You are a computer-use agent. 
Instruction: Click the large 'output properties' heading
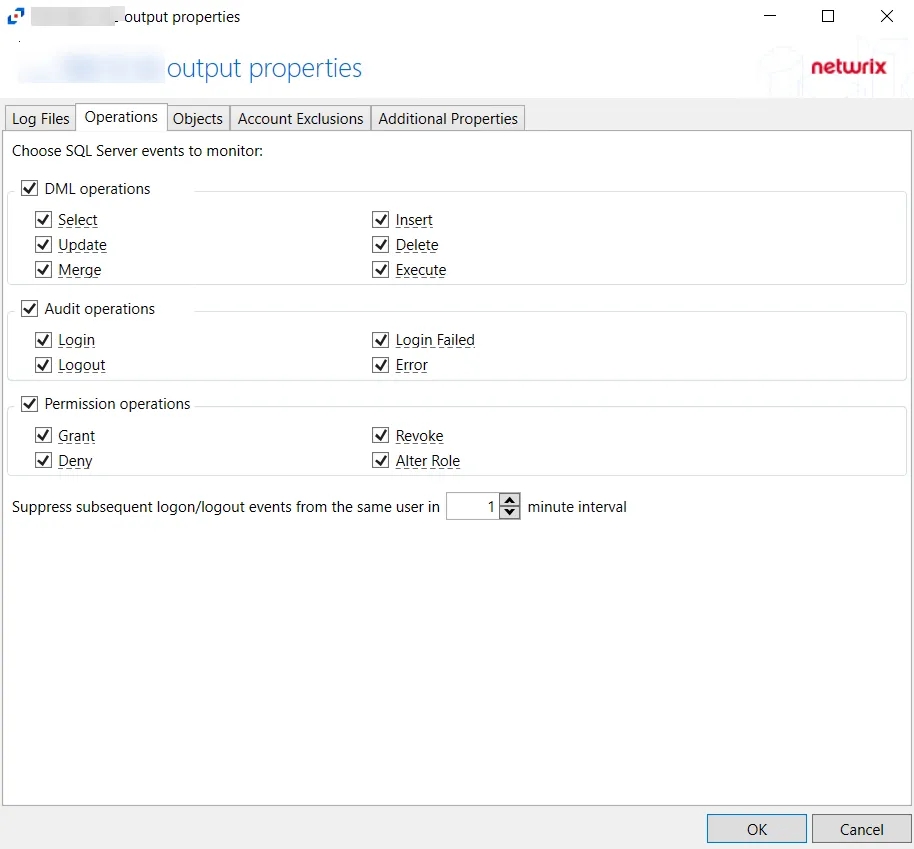264,69
